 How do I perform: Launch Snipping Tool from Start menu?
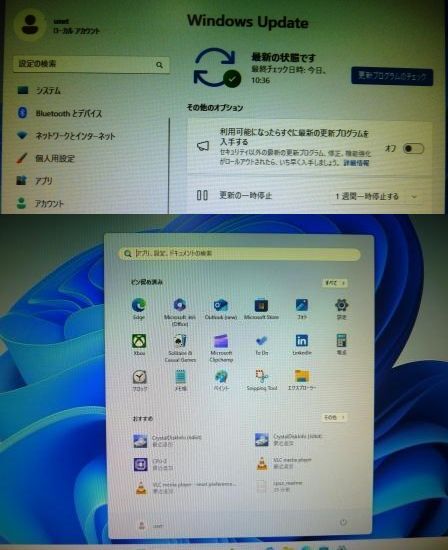click(261, 380)
